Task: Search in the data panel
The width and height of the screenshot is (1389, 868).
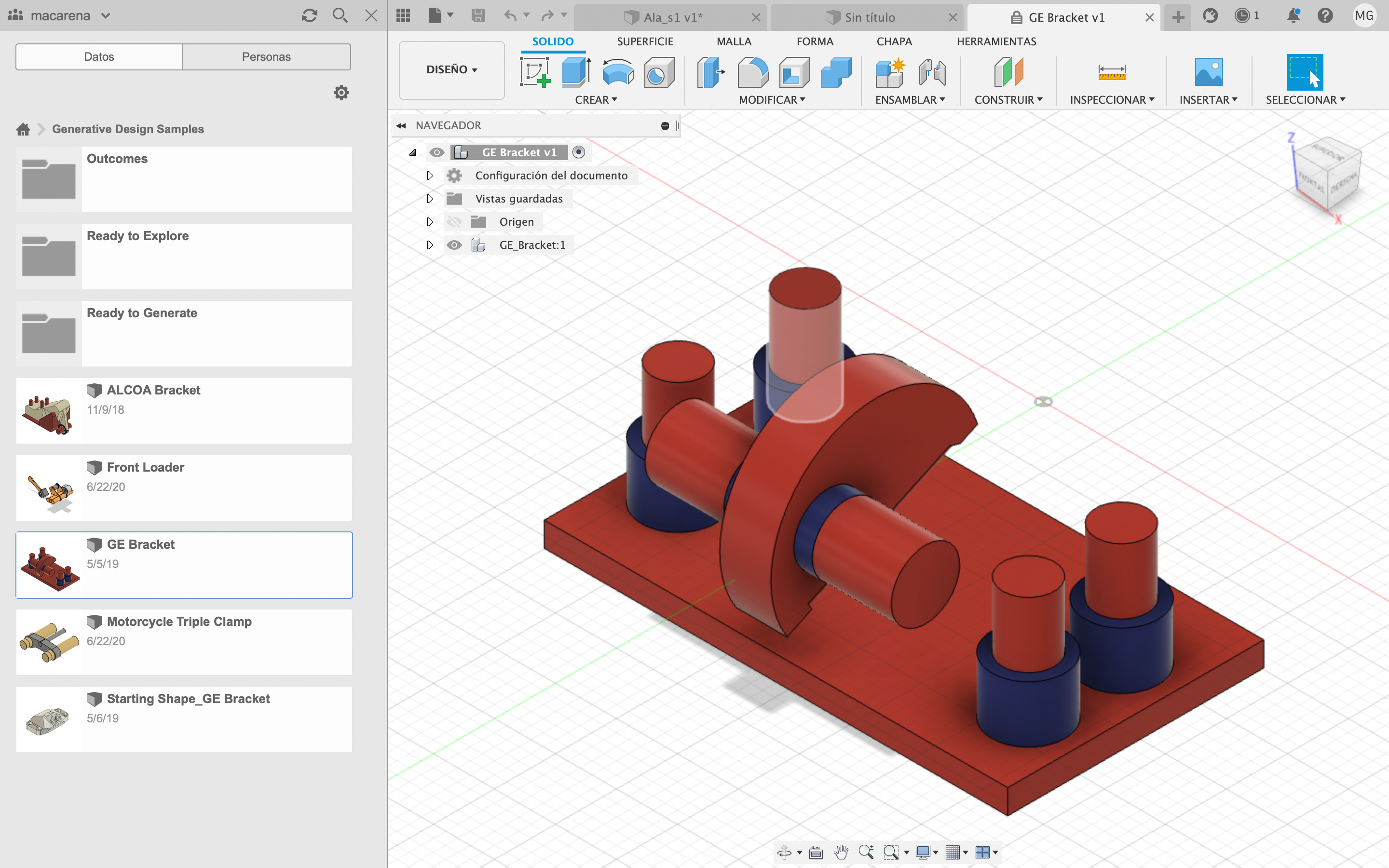Action: point(340,15)
